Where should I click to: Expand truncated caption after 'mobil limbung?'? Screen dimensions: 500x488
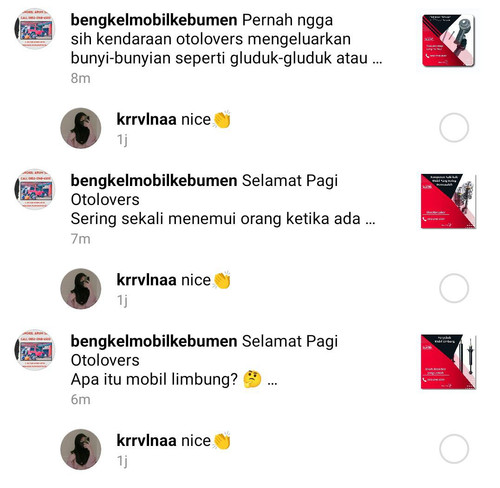(272, 380)
